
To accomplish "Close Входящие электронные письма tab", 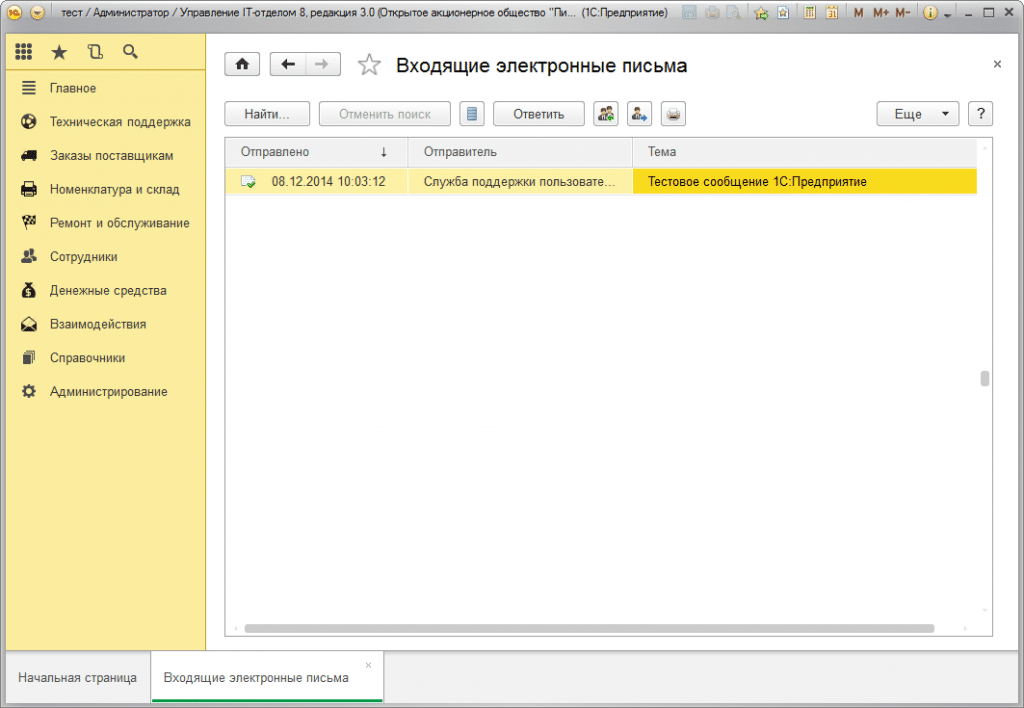I will [368, 666].
